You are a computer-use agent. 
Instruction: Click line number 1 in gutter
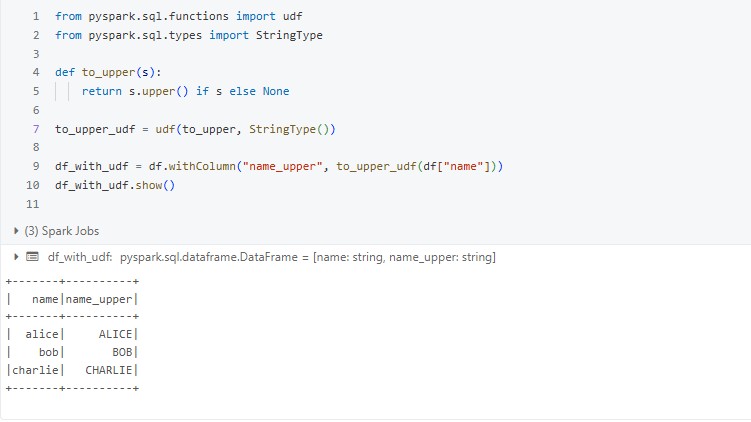tap(36, 16)
